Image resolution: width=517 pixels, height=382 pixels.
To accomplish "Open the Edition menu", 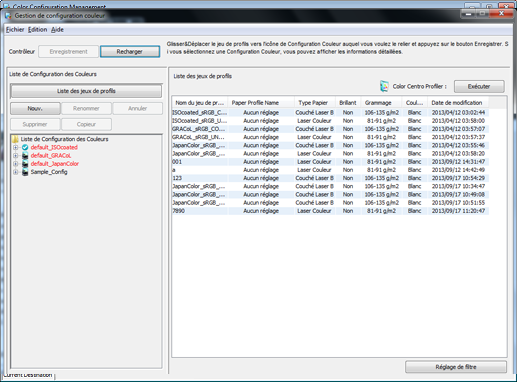I will click(37, 30).
